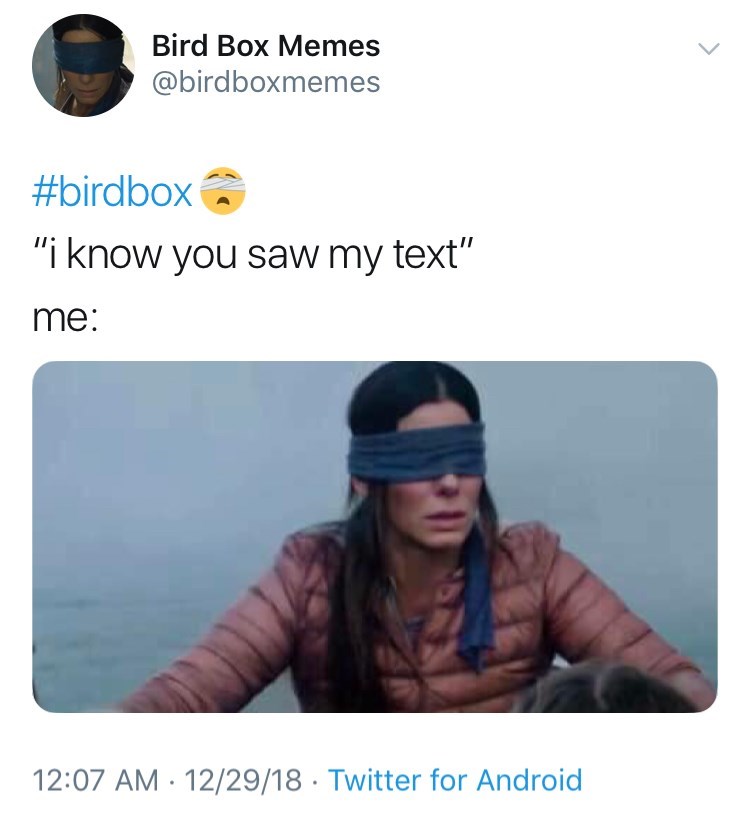Click the blindfold in the profile avatar
Image resolution: width=750 pixels, height=816 pixels.
[x=87, y=56]
